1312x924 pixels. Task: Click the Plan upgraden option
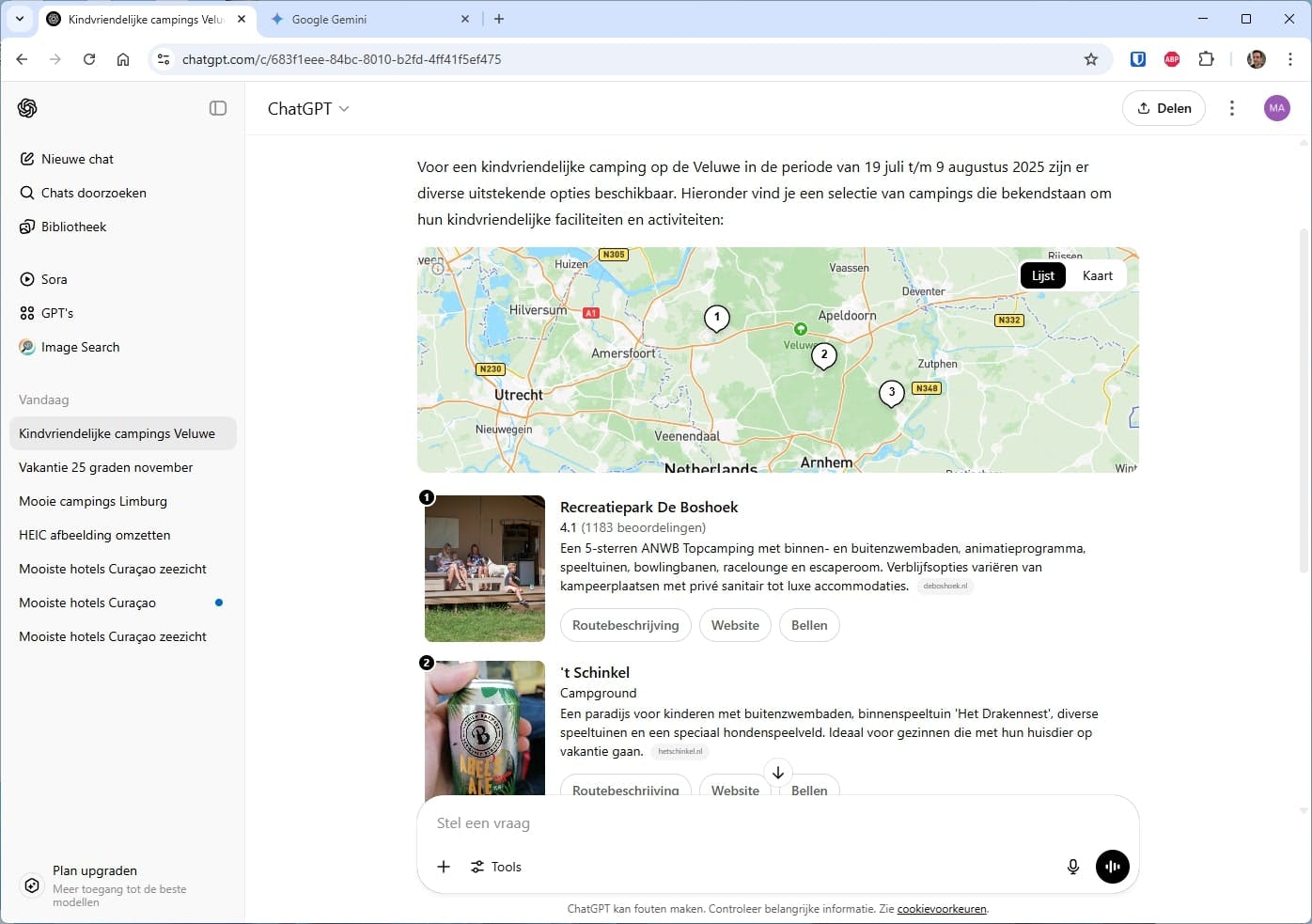tap(122, 885)
